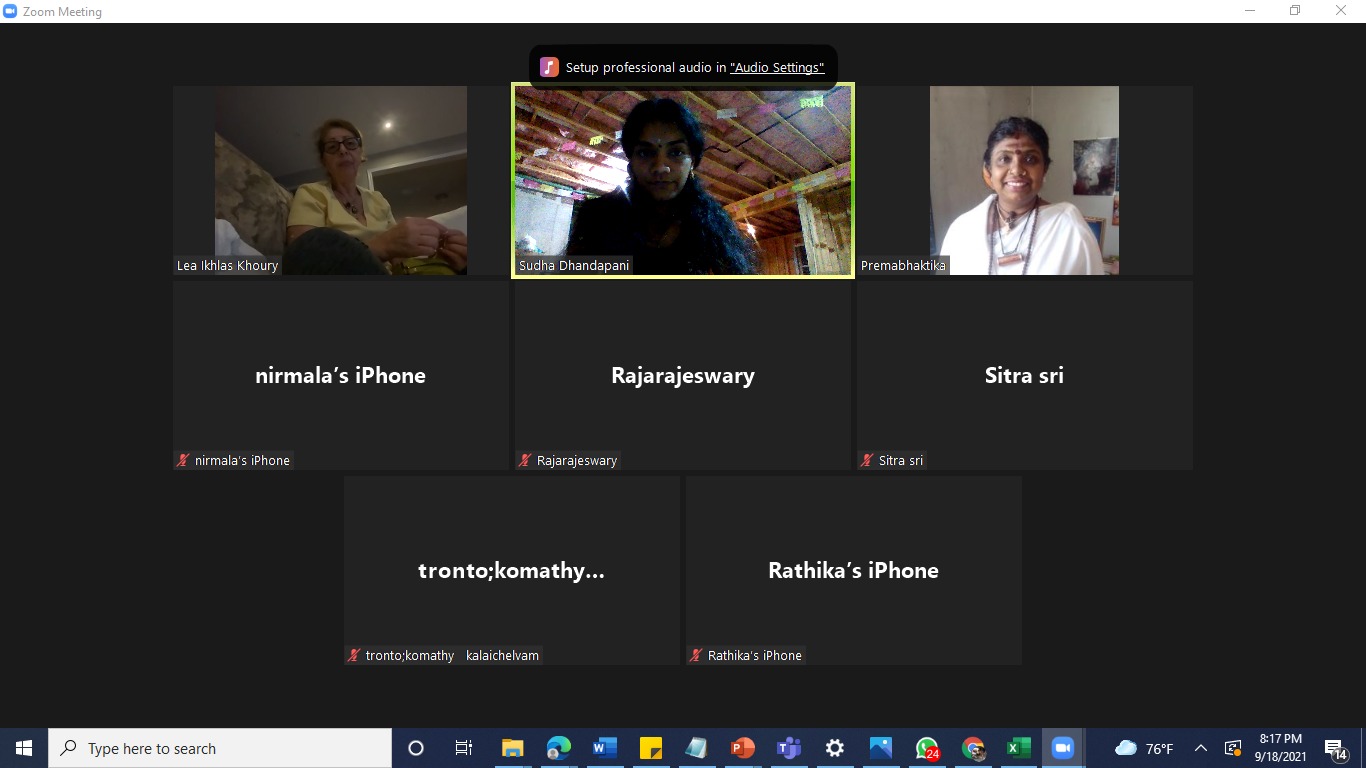Click the Audio Settings link in the banner
Image resolution: width=1366 pixels, height=768 pixels.
[x=777, y=68]
